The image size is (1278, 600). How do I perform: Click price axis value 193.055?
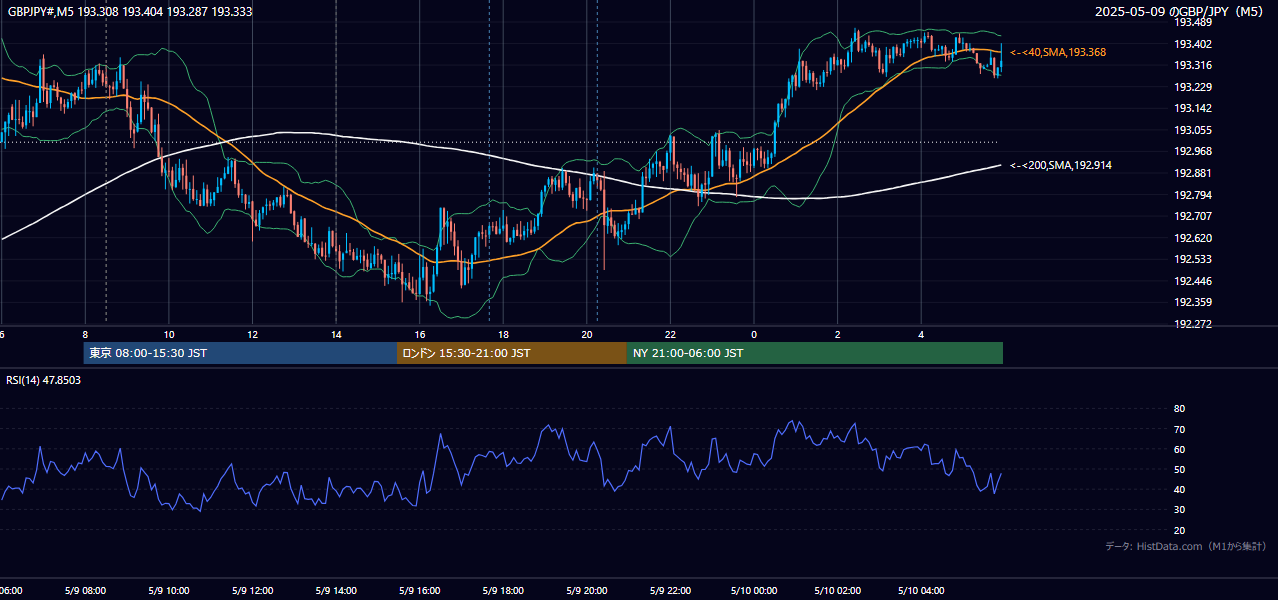1193,130
